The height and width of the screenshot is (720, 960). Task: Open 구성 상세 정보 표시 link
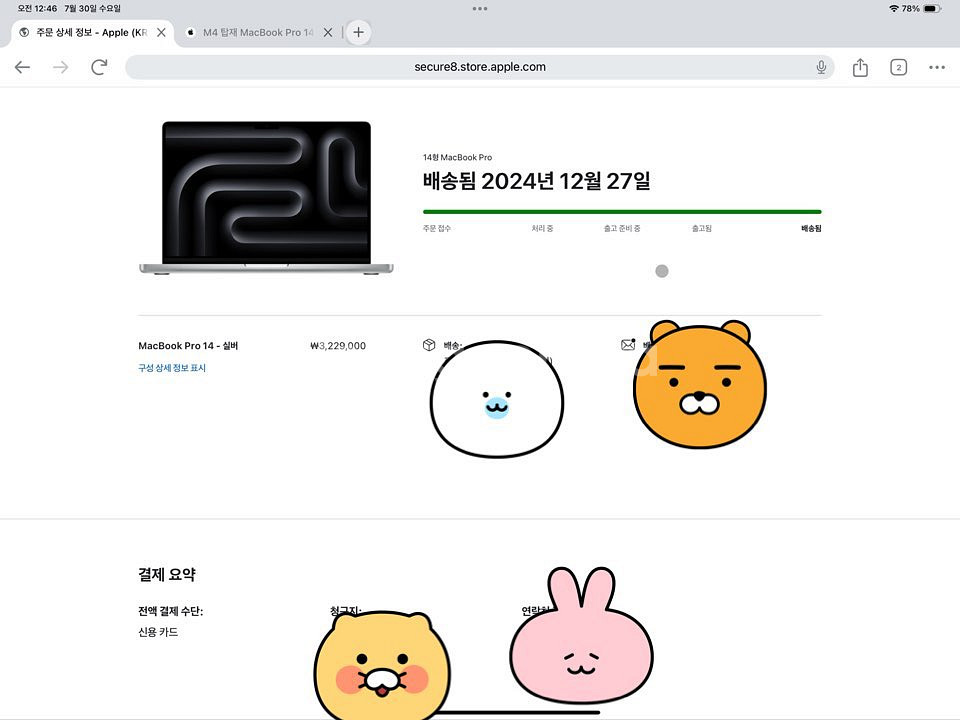click(172, 368)
